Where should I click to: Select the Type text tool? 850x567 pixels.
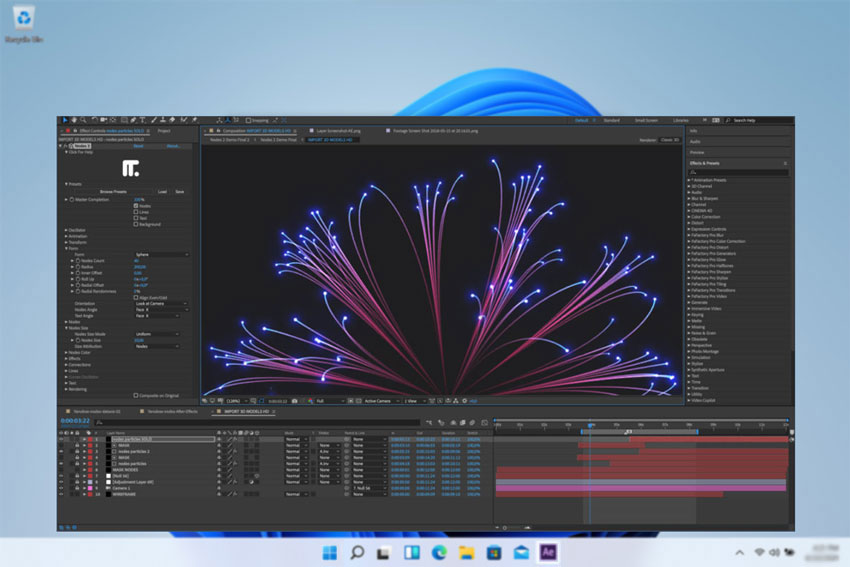[143, 120]
